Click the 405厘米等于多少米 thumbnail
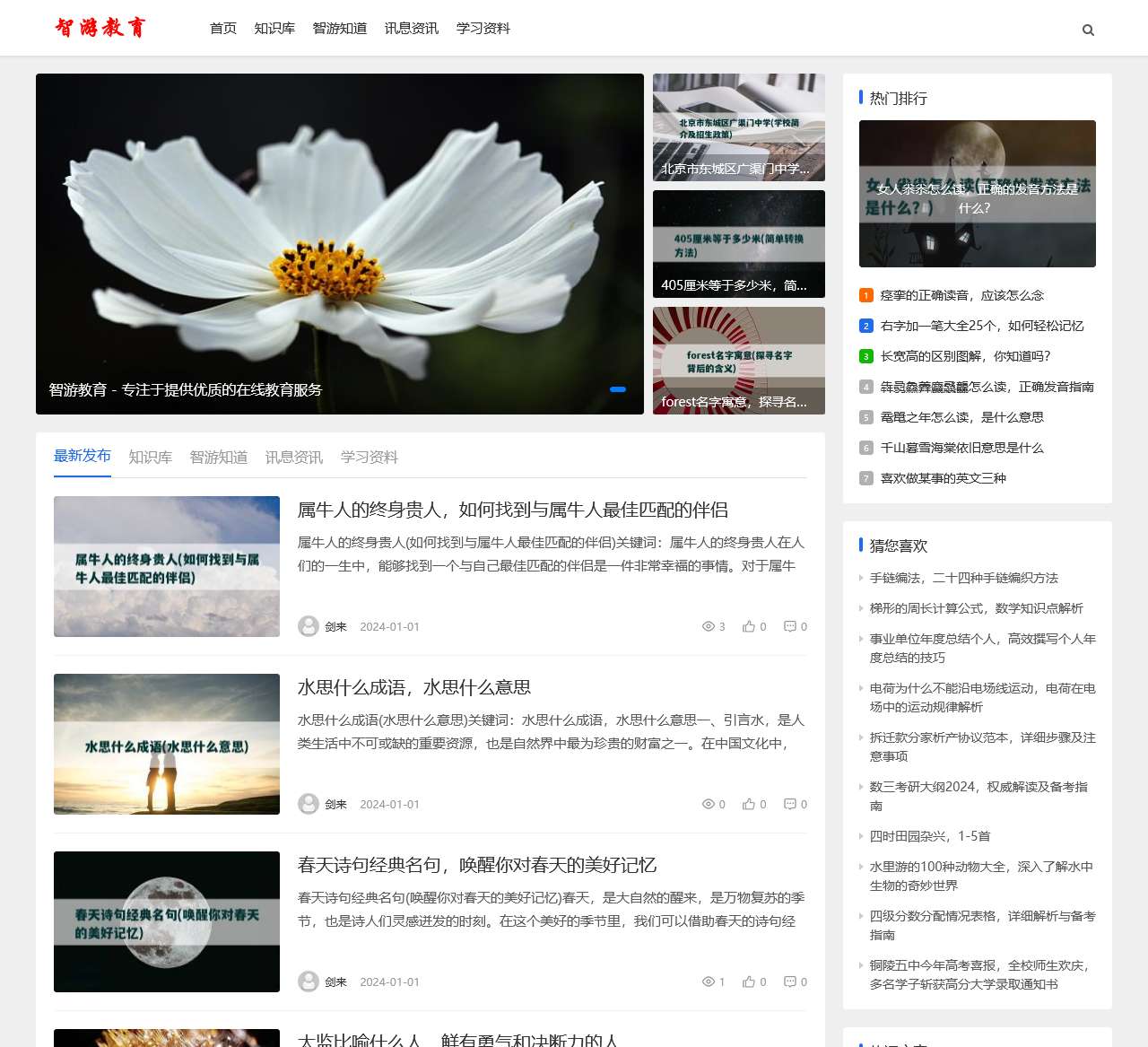The height and width of the screenshot is (1047, 1148). pos(738,244)
